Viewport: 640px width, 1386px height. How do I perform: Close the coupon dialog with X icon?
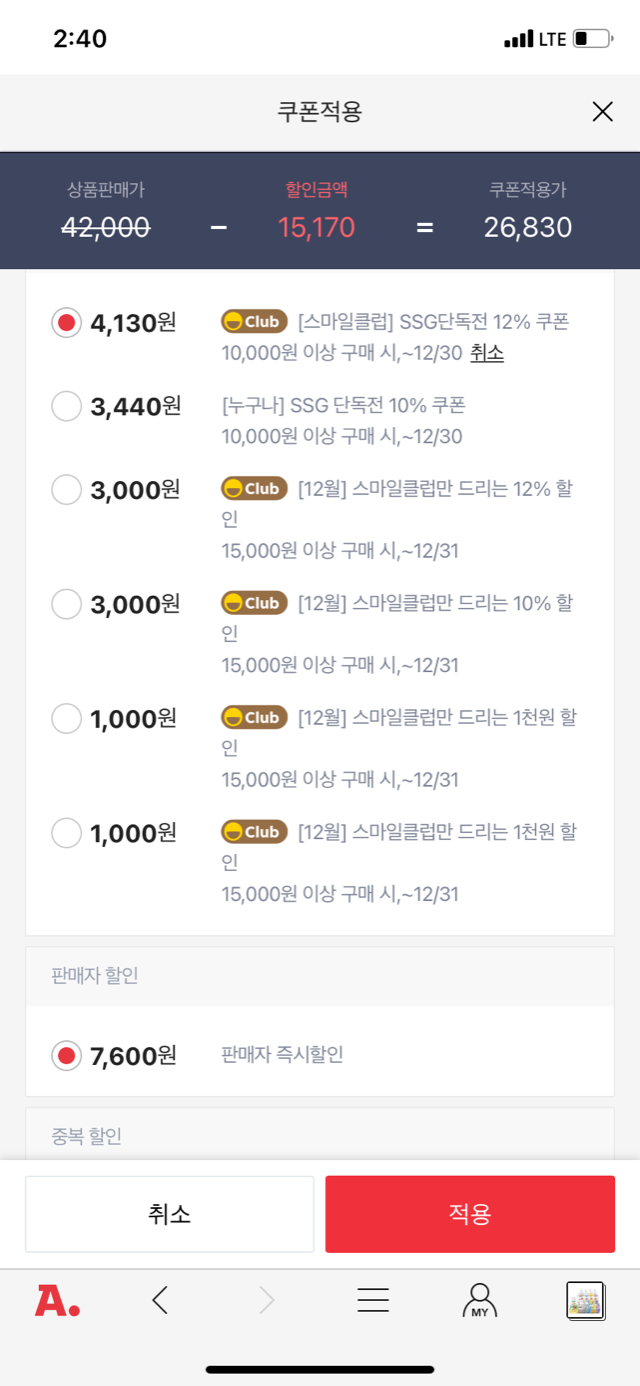[602, 112]
